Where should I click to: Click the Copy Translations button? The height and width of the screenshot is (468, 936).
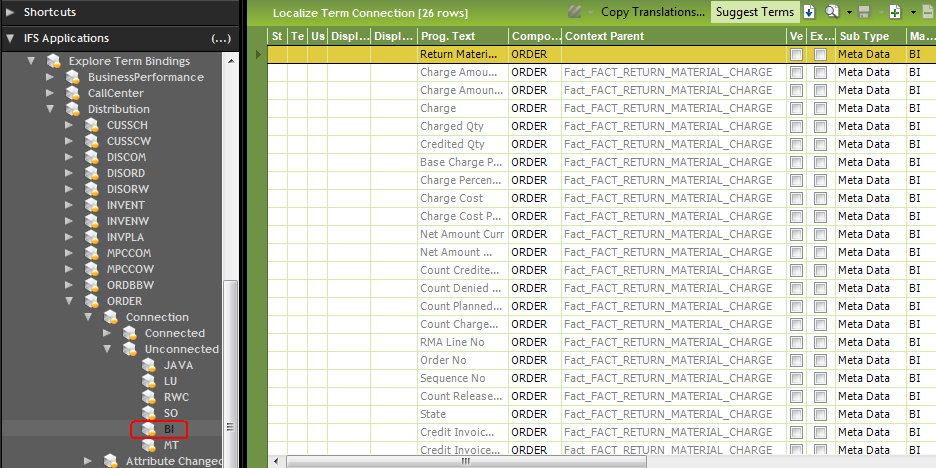click(x=653, y=12)
